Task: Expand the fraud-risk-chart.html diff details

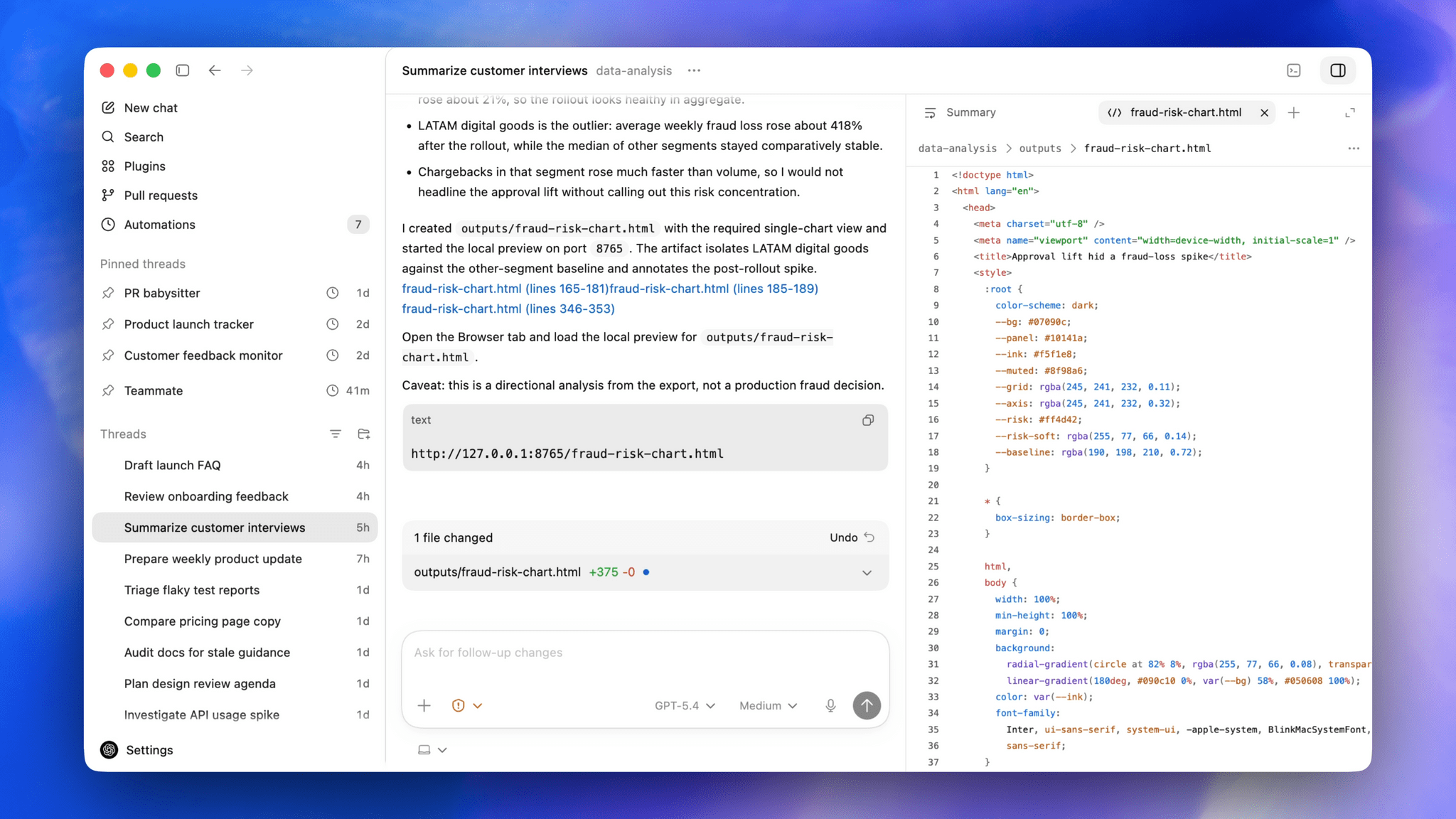Action: coord(867,572)
